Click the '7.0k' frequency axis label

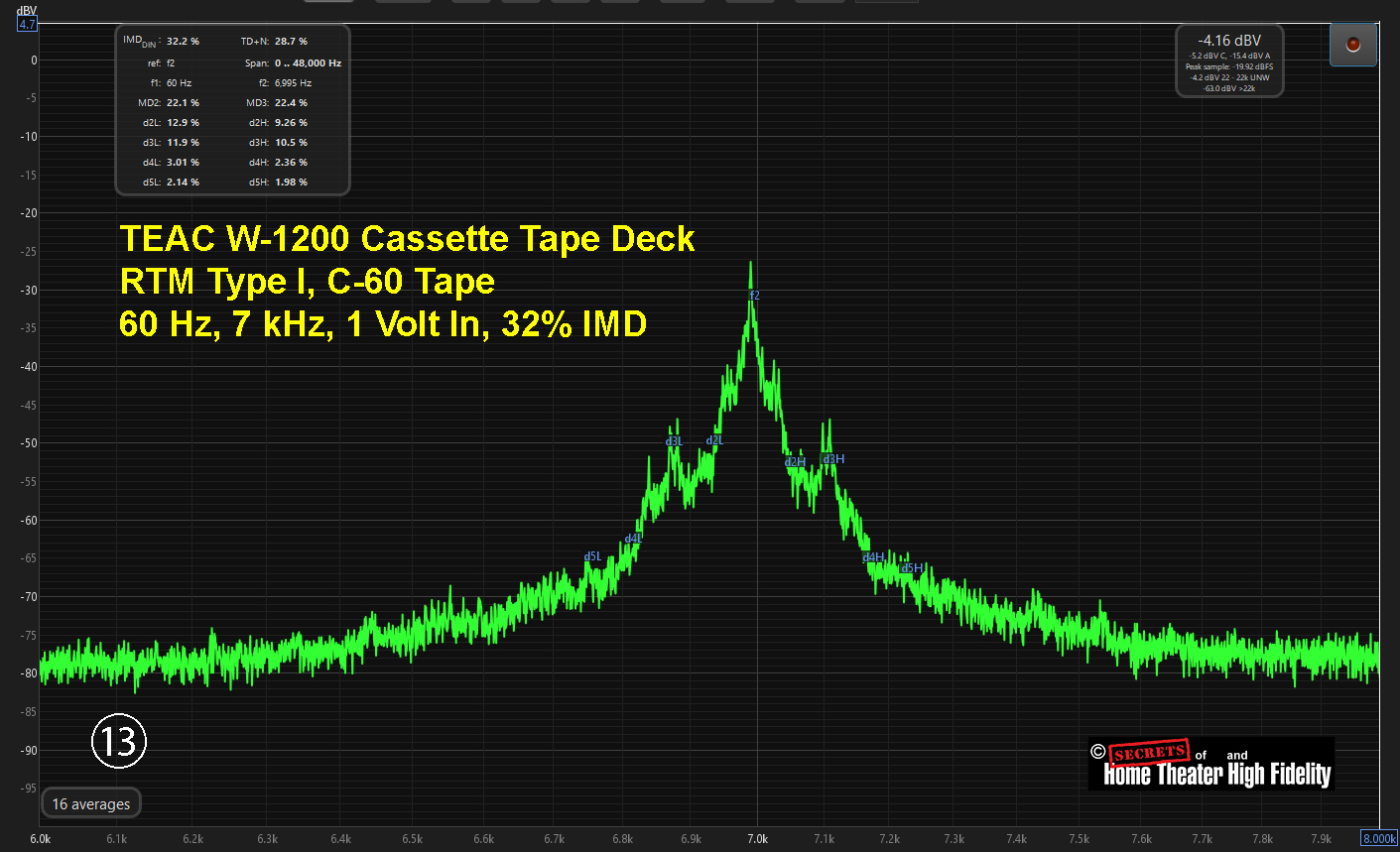(x=757, y=839)
